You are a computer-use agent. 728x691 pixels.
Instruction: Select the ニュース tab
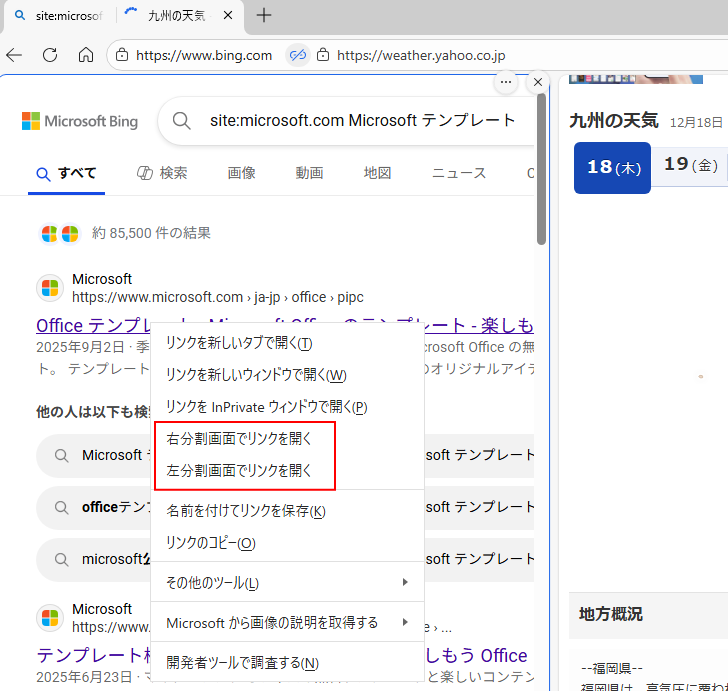click(459, 173)
